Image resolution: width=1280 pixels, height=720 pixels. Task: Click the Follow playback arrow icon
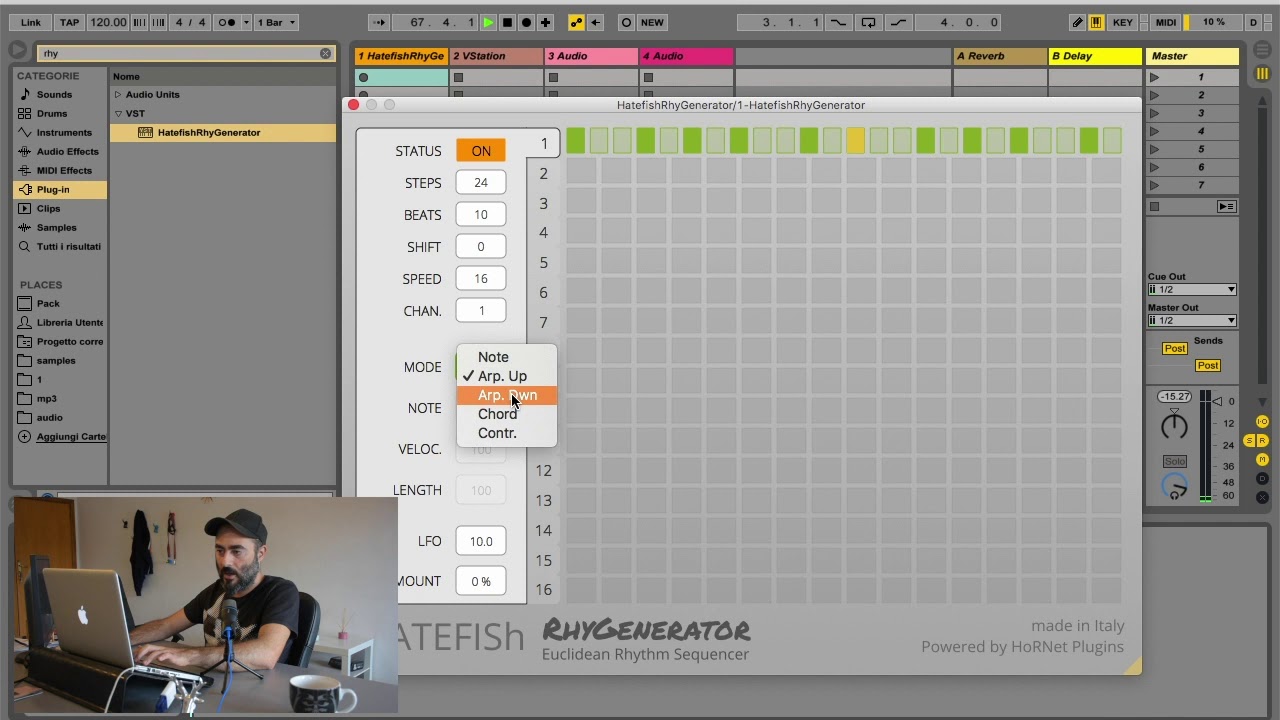379,22
